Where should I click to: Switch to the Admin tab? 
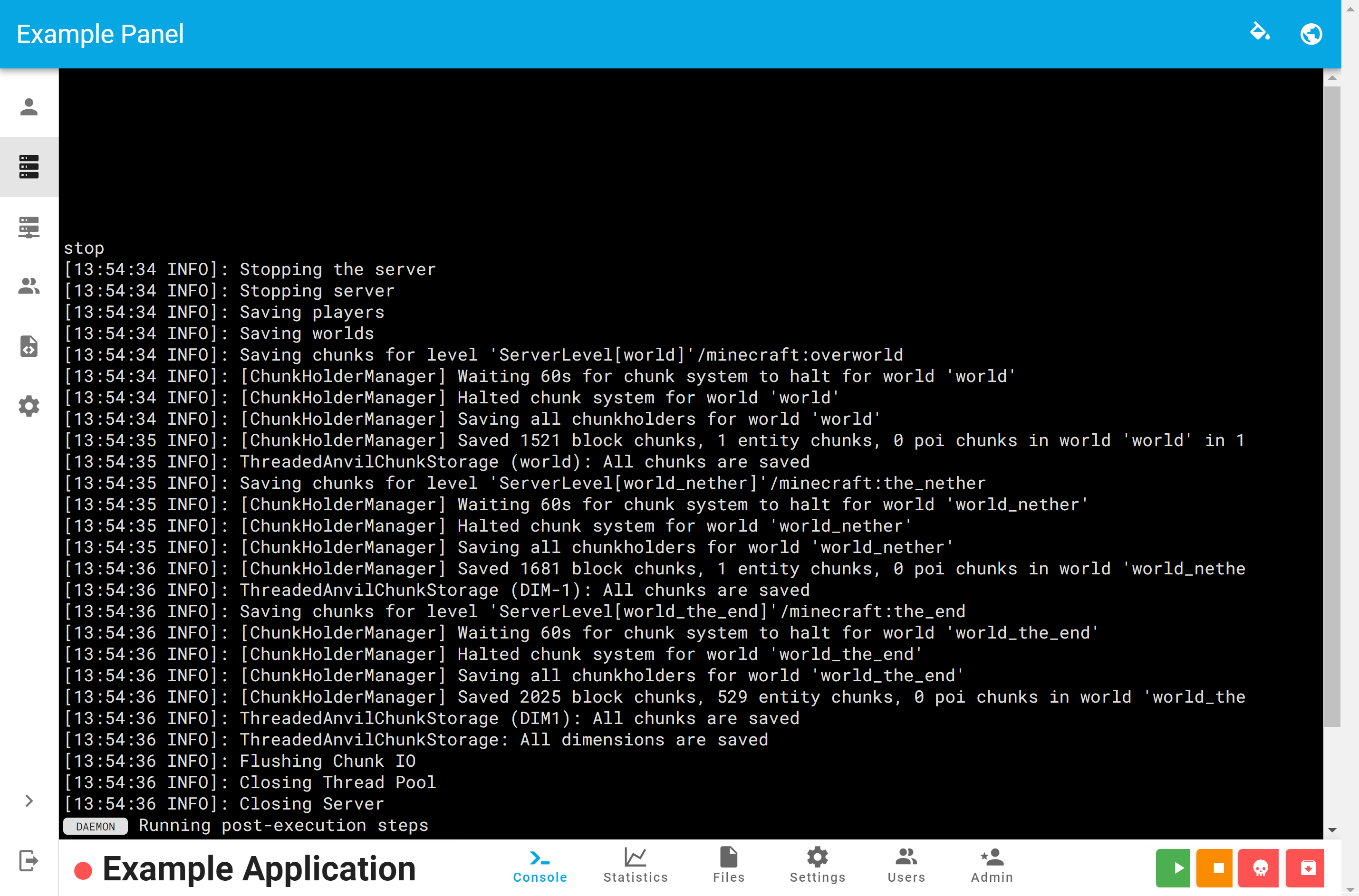[992, 865]
